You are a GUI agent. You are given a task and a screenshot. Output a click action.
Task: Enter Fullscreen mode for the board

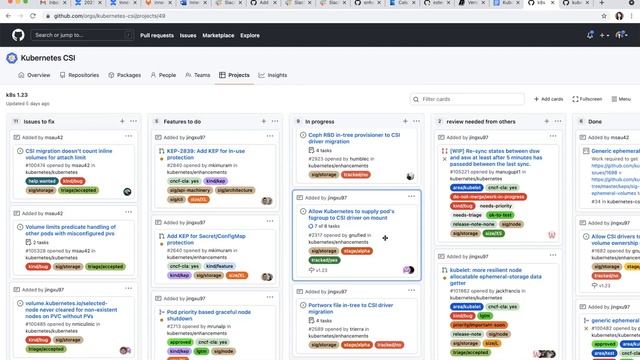587,99
